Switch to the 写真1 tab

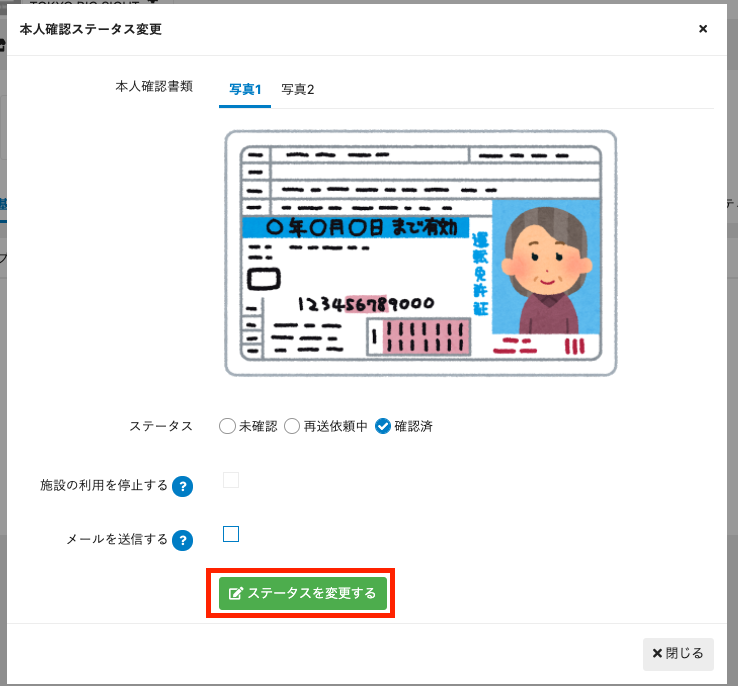click(245, 90)
